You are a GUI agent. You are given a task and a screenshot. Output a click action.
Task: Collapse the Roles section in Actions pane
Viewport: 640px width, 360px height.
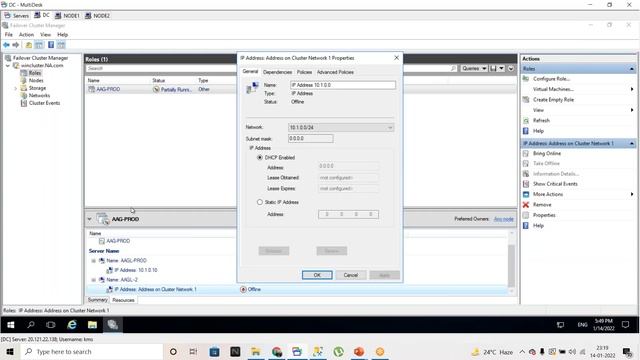point(632,69)
